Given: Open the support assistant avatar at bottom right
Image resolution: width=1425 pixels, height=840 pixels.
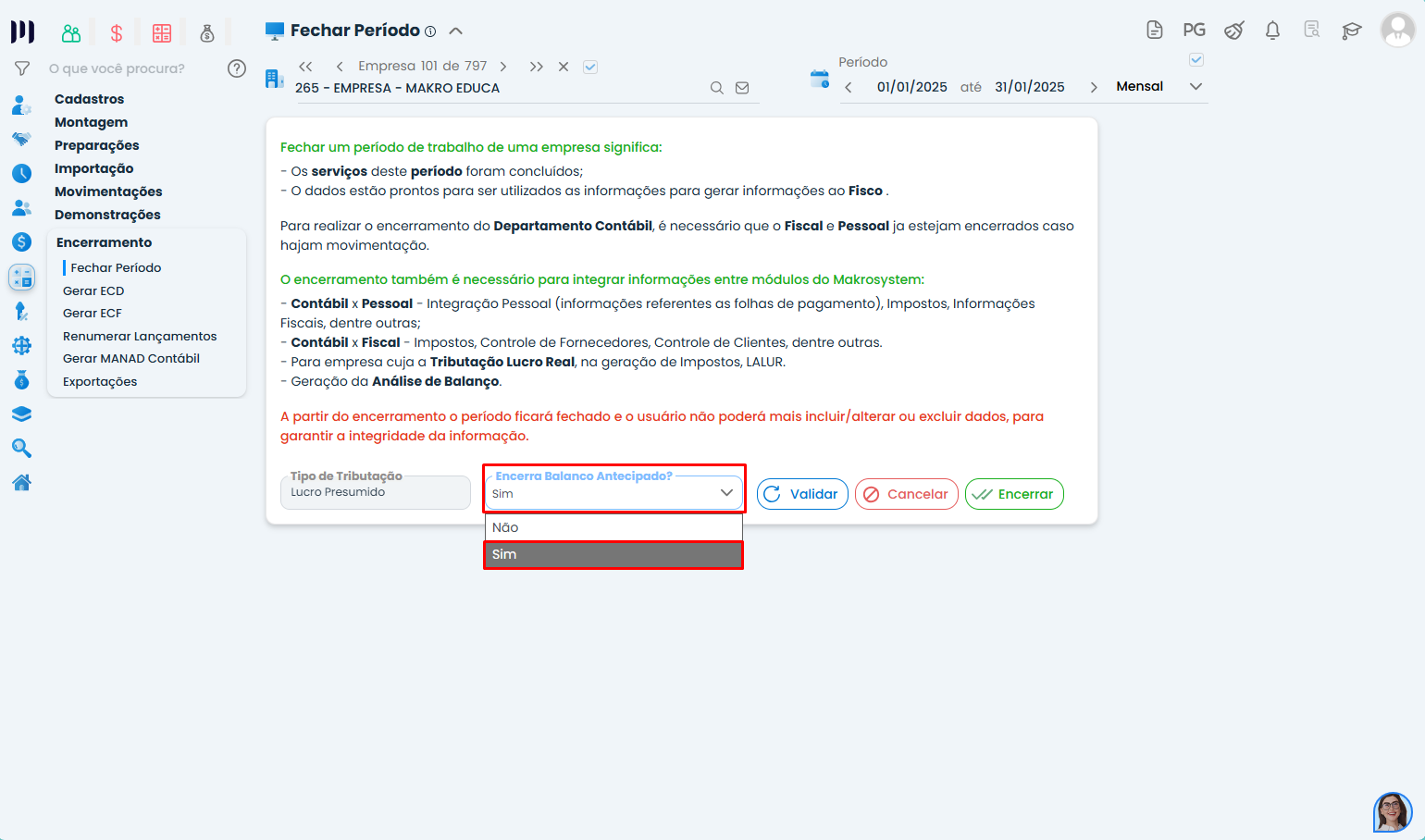Looking at the screenshot, I should coord(1393,812).
